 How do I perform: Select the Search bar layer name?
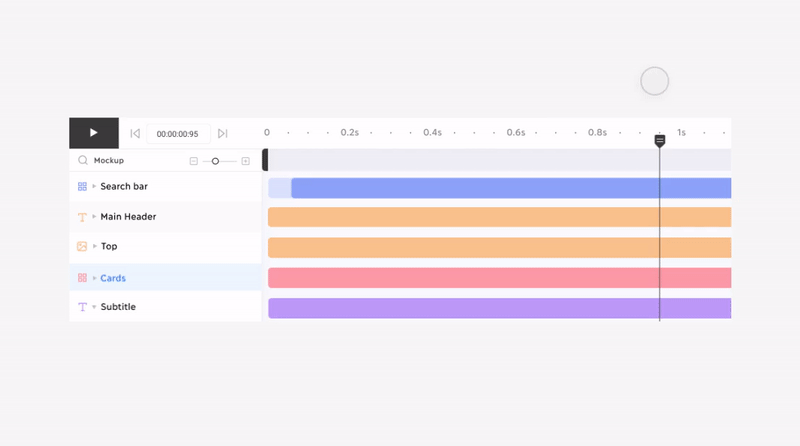click(124, 186)
